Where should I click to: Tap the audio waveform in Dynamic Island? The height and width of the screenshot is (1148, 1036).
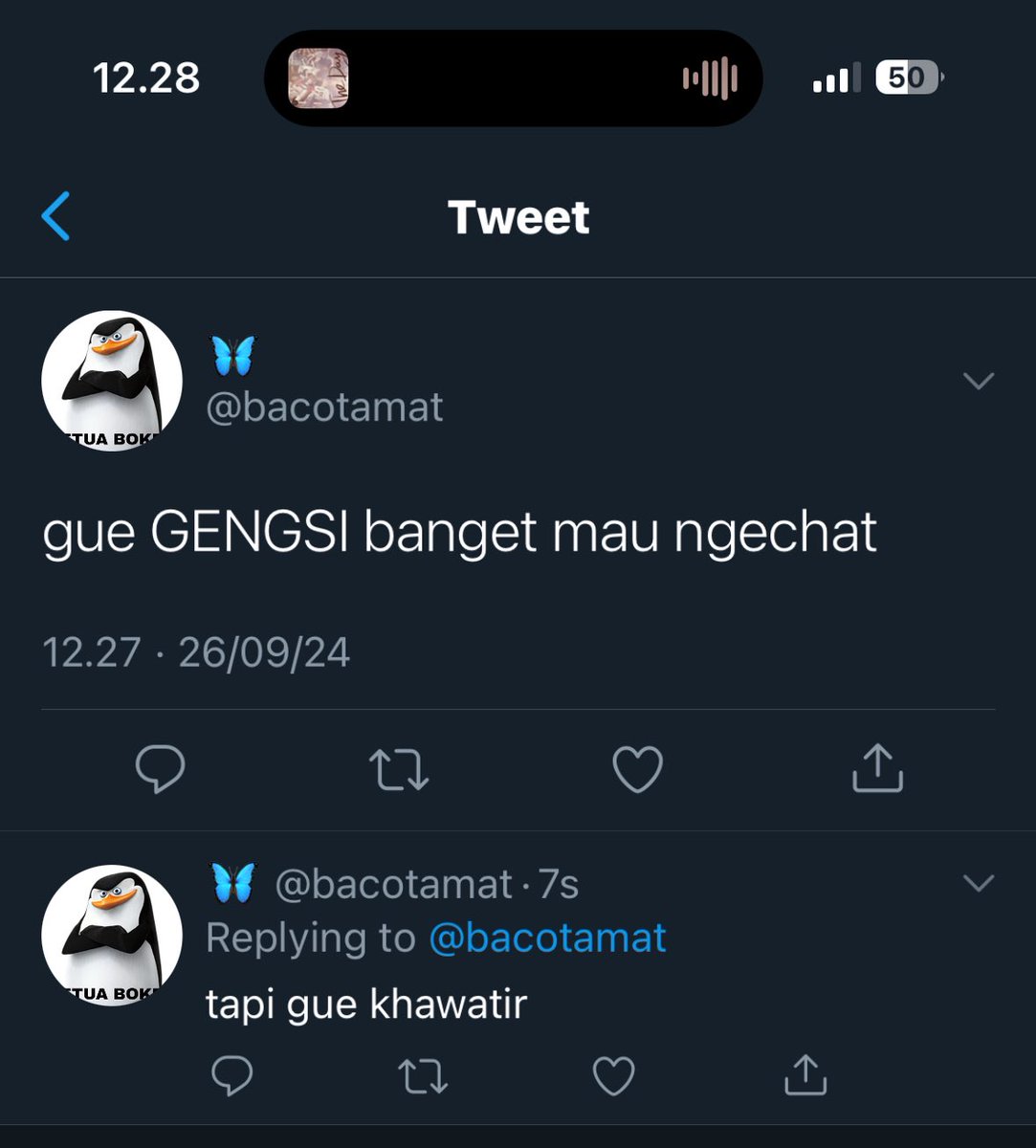[x=710, y=78]
